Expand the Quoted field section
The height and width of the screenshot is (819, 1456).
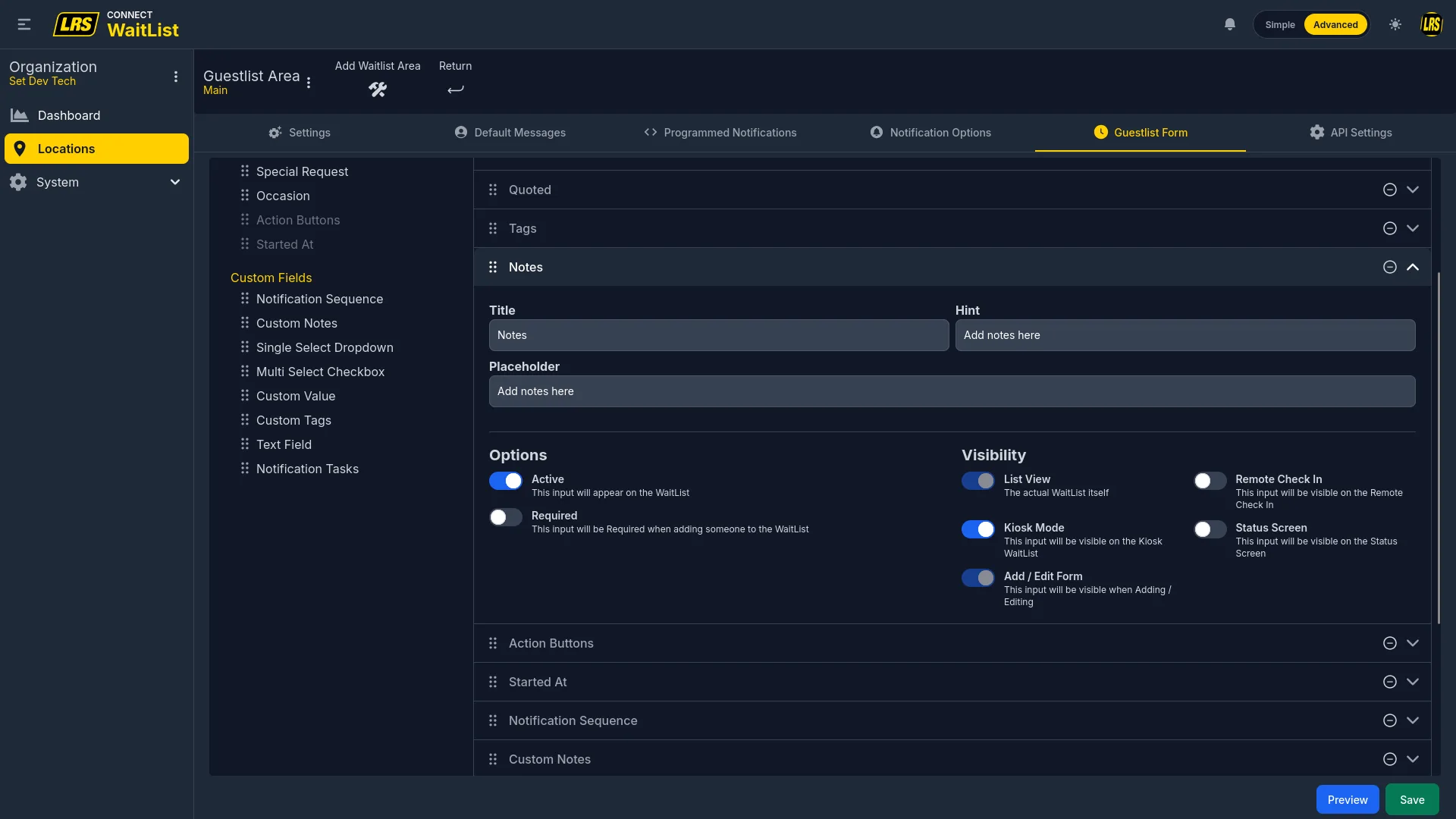[1413, 190]
